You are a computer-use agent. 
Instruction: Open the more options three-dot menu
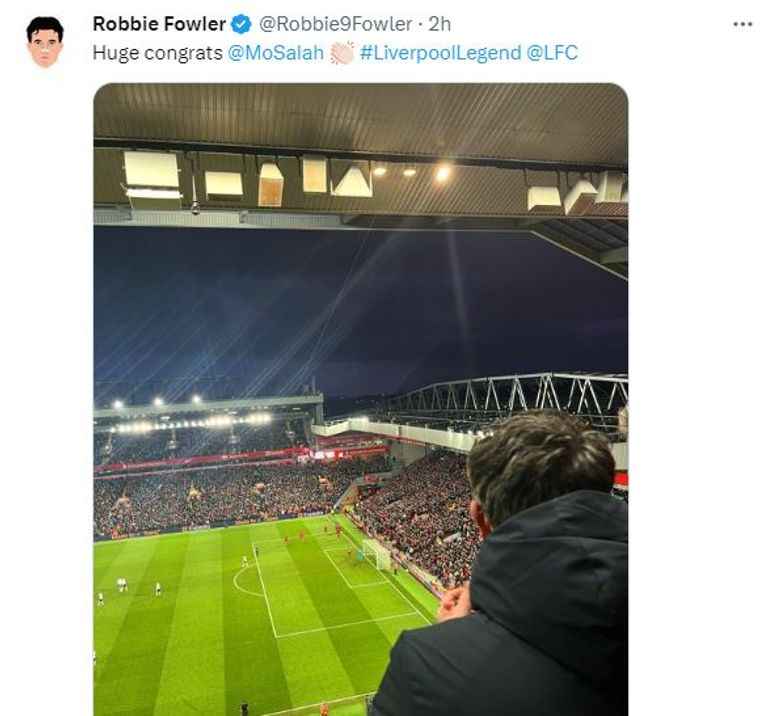742,24
